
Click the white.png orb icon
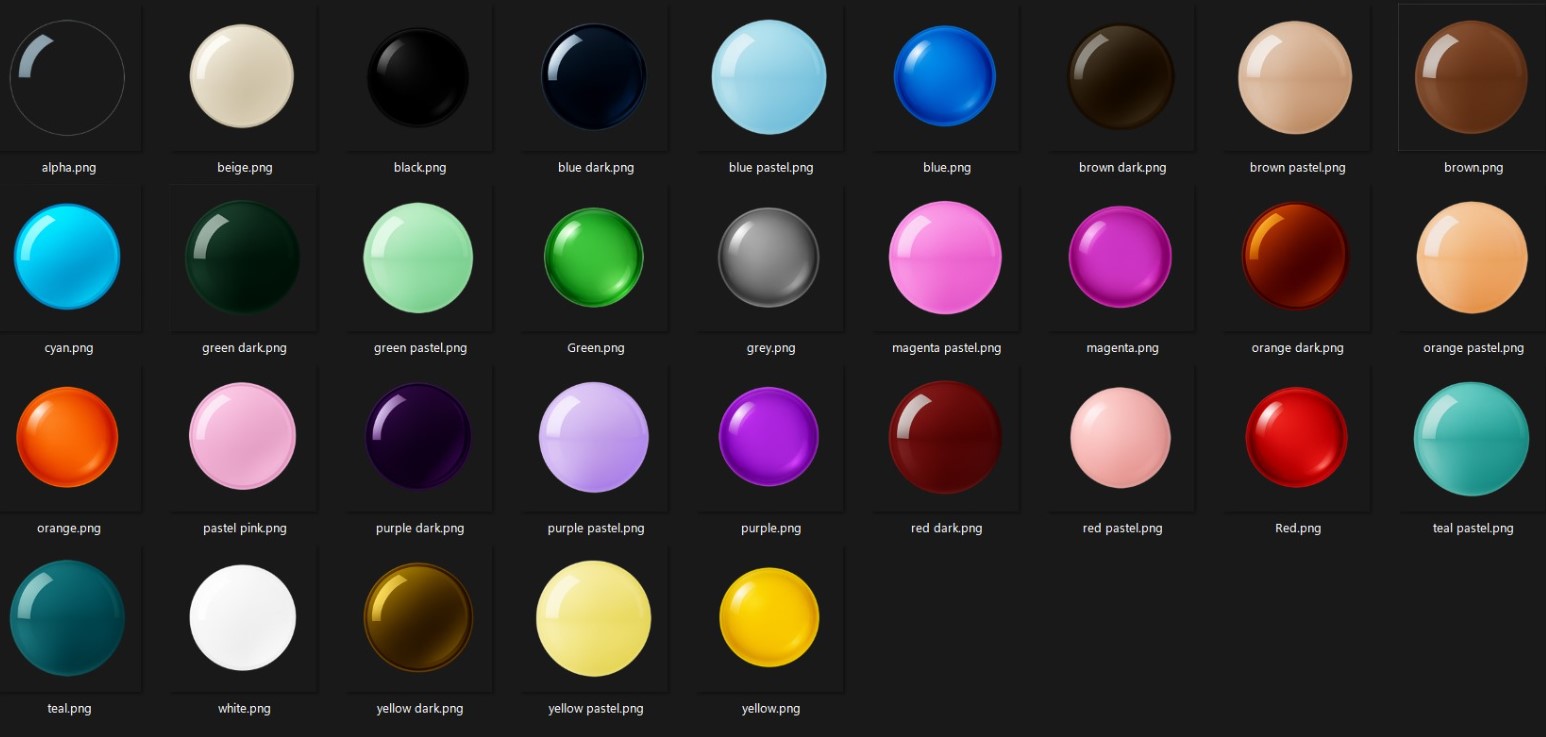243,617
